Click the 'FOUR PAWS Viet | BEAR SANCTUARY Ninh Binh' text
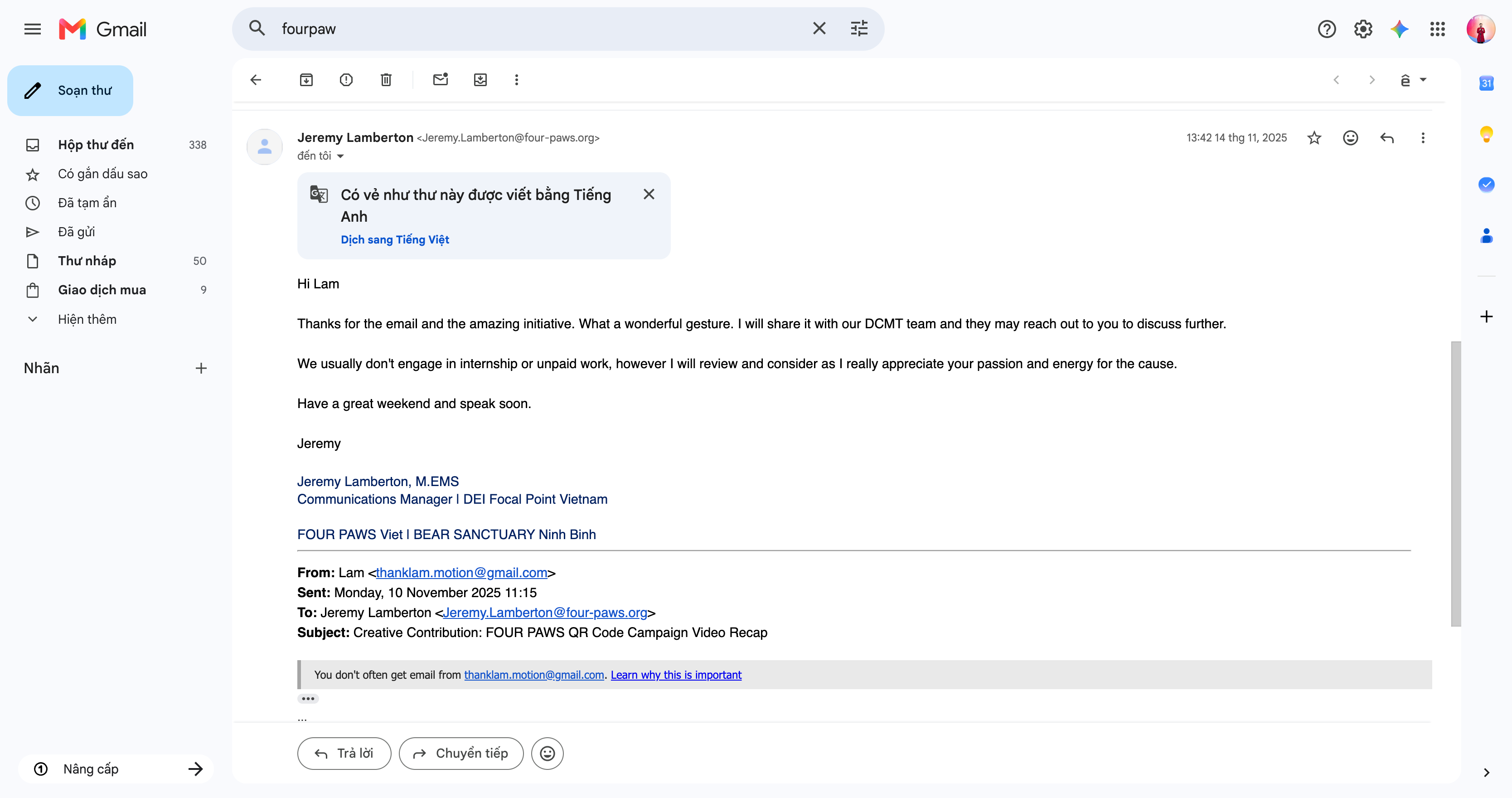This screenshot has height=798, width=1512. [x=446, y=535]
